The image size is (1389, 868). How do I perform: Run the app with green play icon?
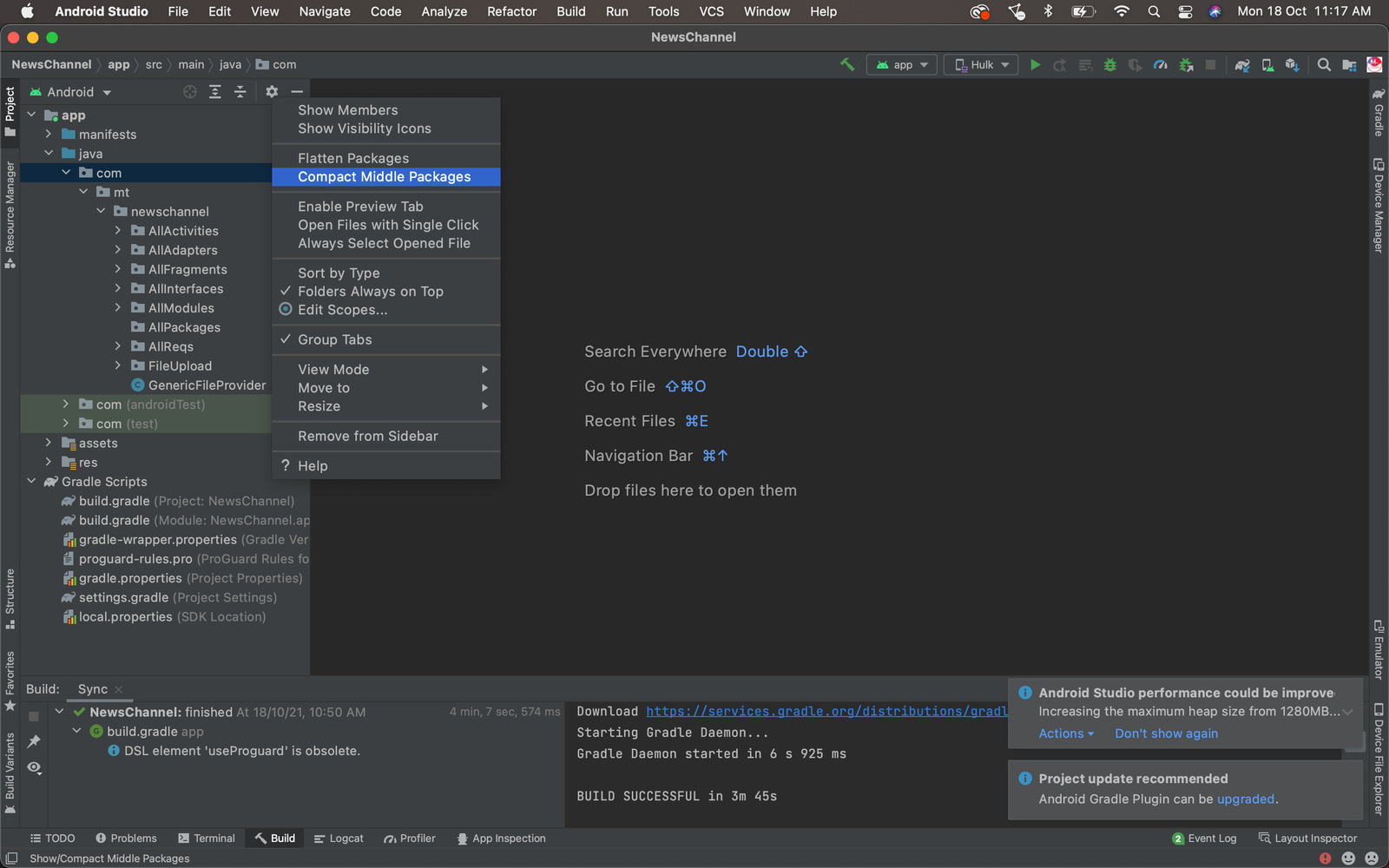click(x=1035, y=65)
